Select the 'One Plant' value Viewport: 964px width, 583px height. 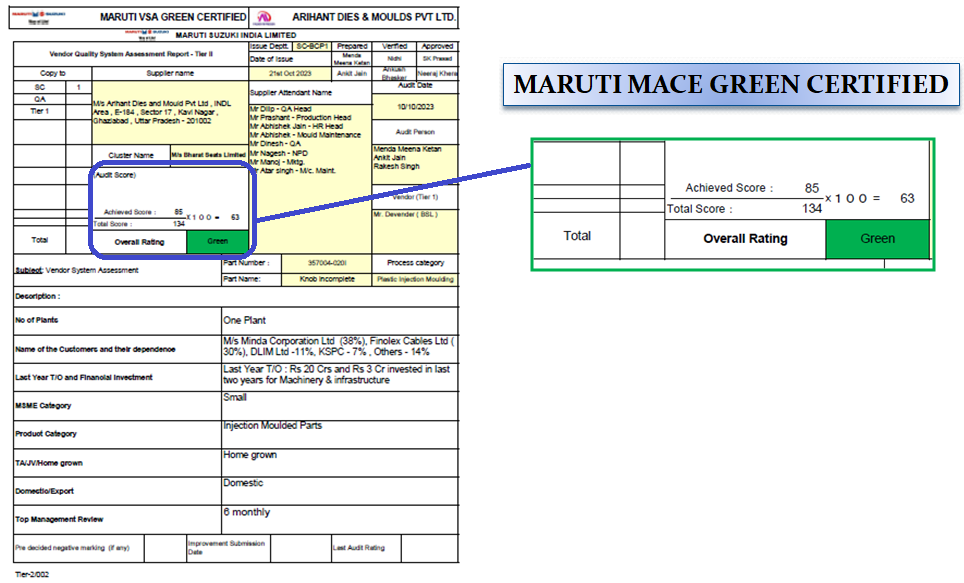245,320
